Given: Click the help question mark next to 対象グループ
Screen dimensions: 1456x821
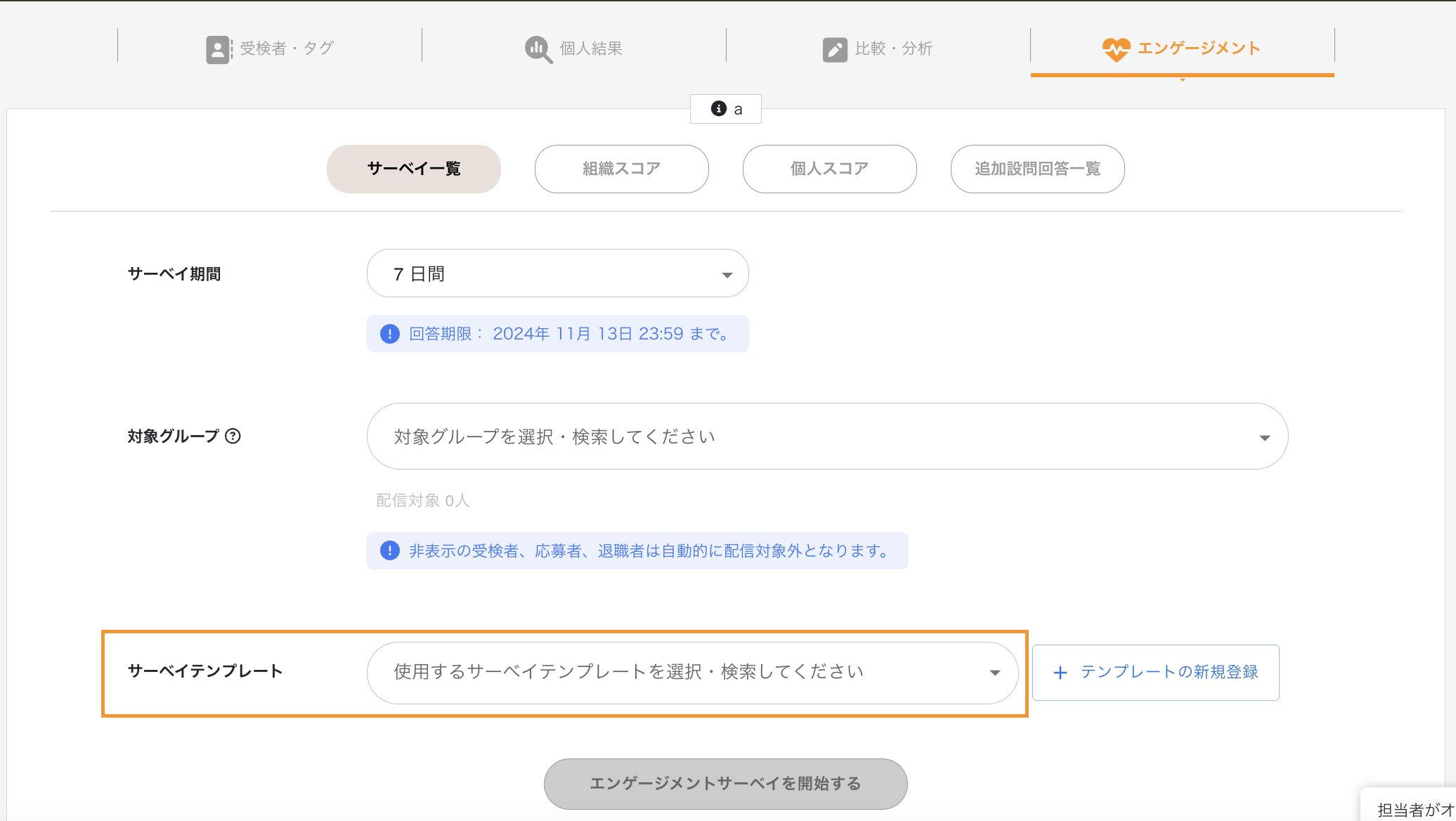Looking at the screenshot, I should 233,436.
